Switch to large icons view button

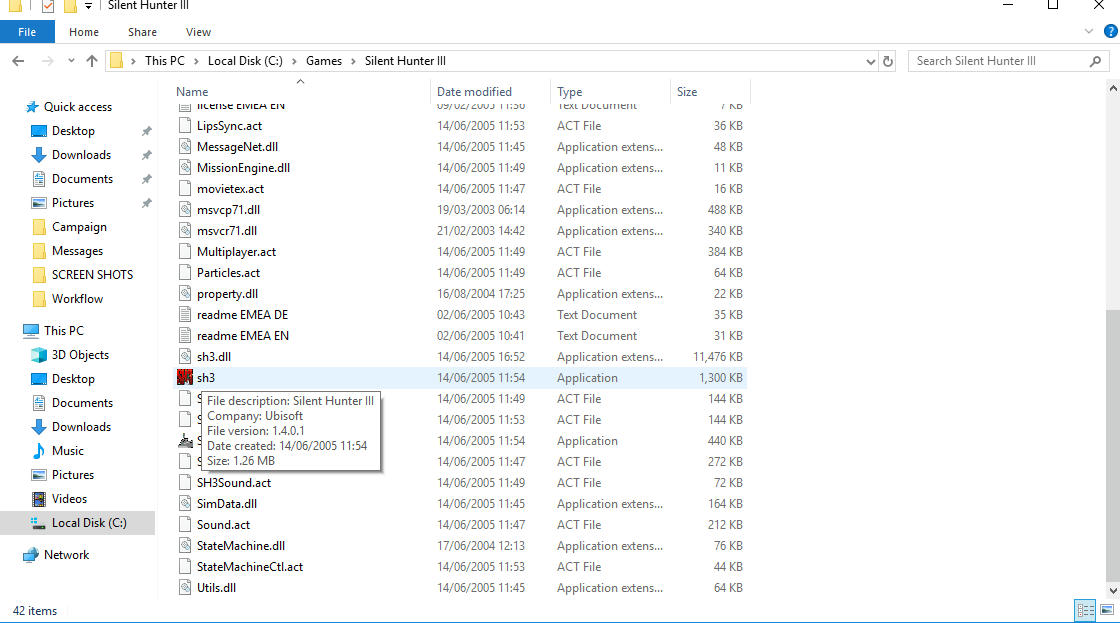pos(1106,610)
